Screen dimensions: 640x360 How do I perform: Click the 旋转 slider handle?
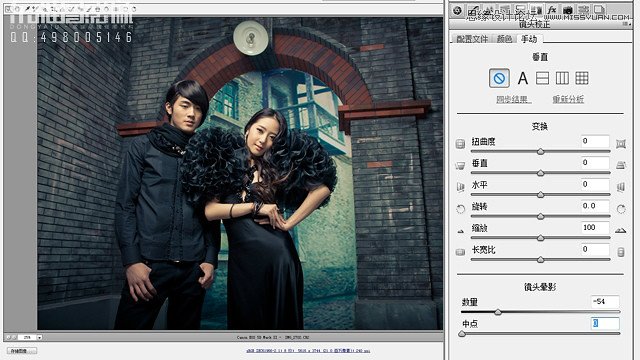point(540,216)
